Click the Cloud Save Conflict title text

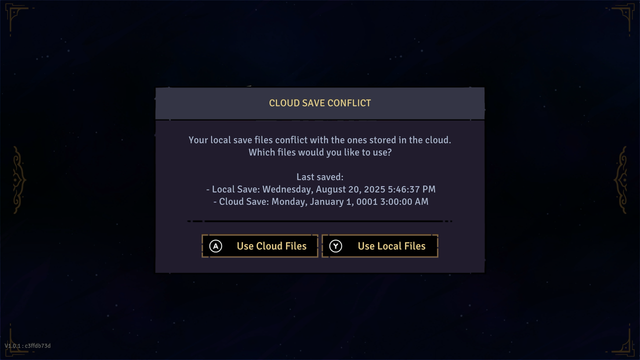pos(320,103)
